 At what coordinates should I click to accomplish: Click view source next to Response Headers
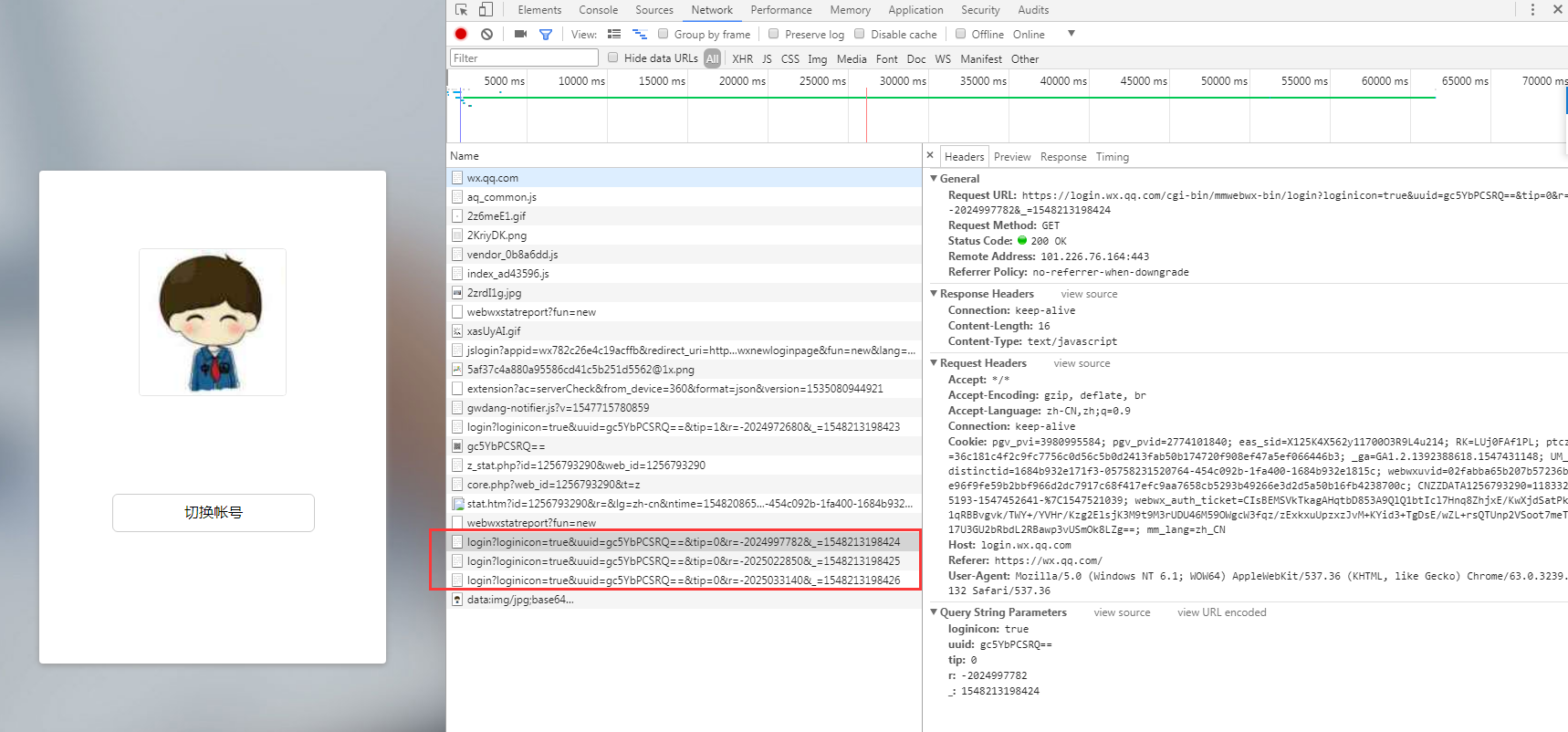pyautogui.click(x=1089, y=294)
